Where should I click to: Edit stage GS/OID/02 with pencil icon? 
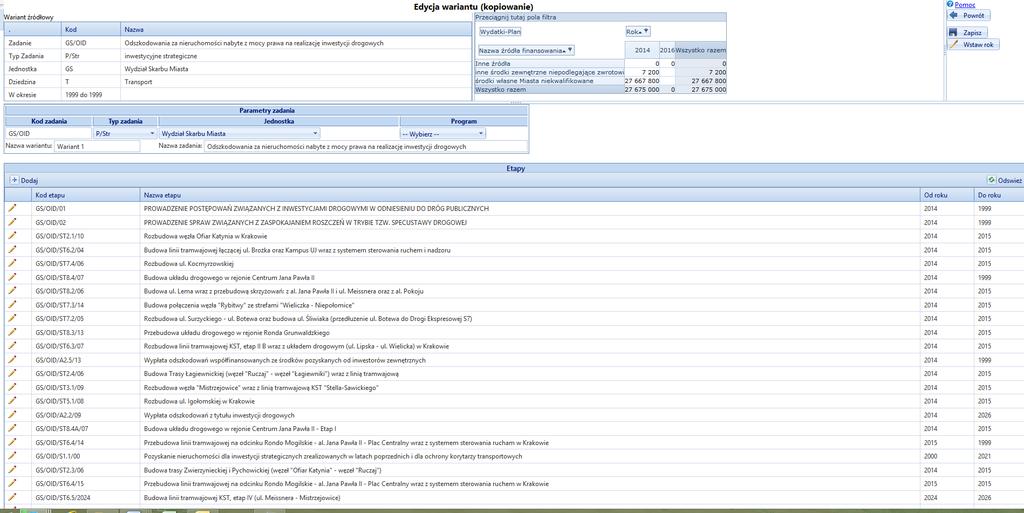tap(12, 222)
